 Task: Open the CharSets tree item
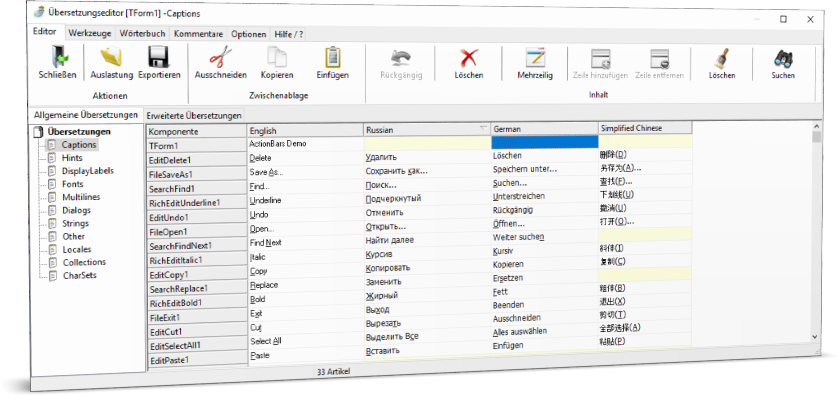pos(80,275)
